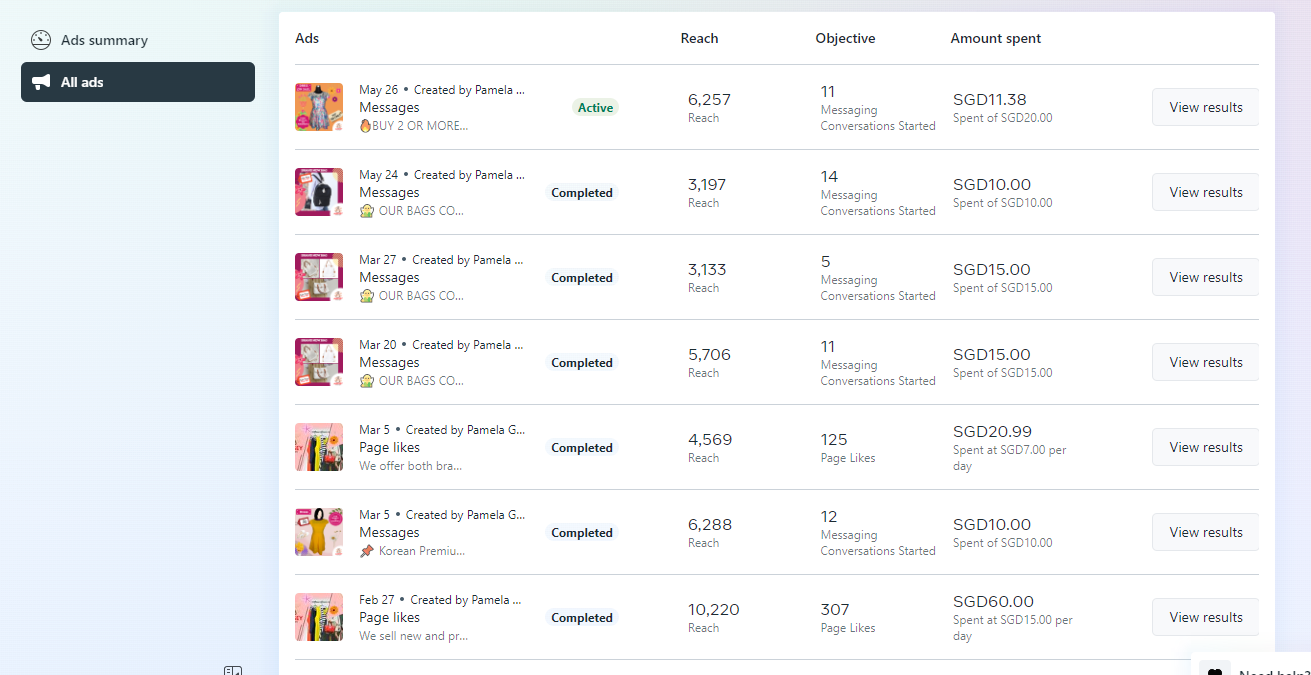This screenshot has height=675, width=1311.
Task: Click the Amount spent column header
Action: pos(995,38)
